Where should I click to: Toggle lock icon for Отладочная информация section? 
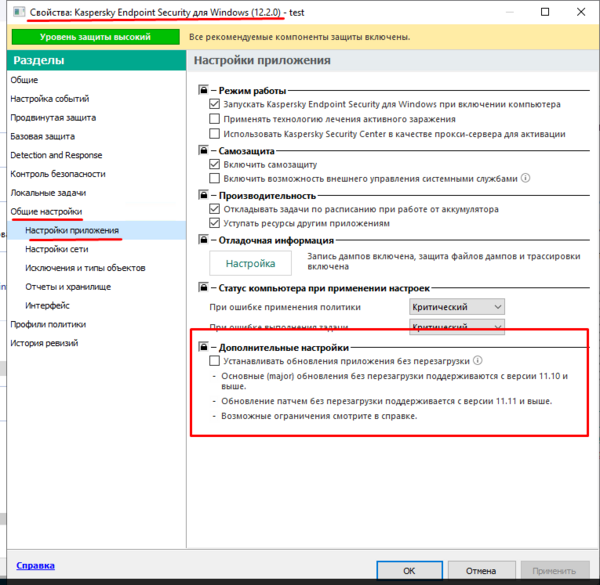203,240
